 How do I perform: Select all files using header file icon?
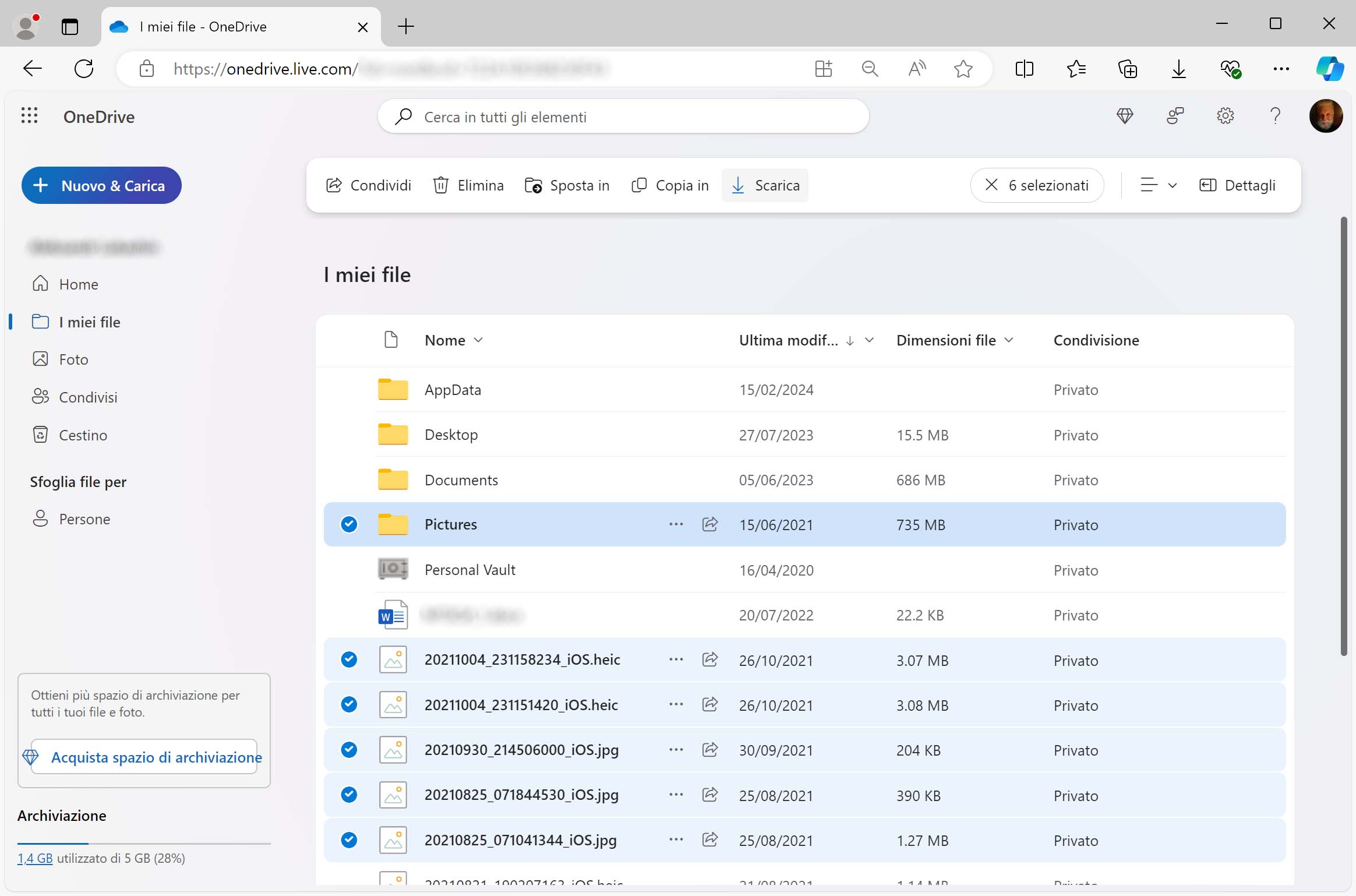point(391,340)
